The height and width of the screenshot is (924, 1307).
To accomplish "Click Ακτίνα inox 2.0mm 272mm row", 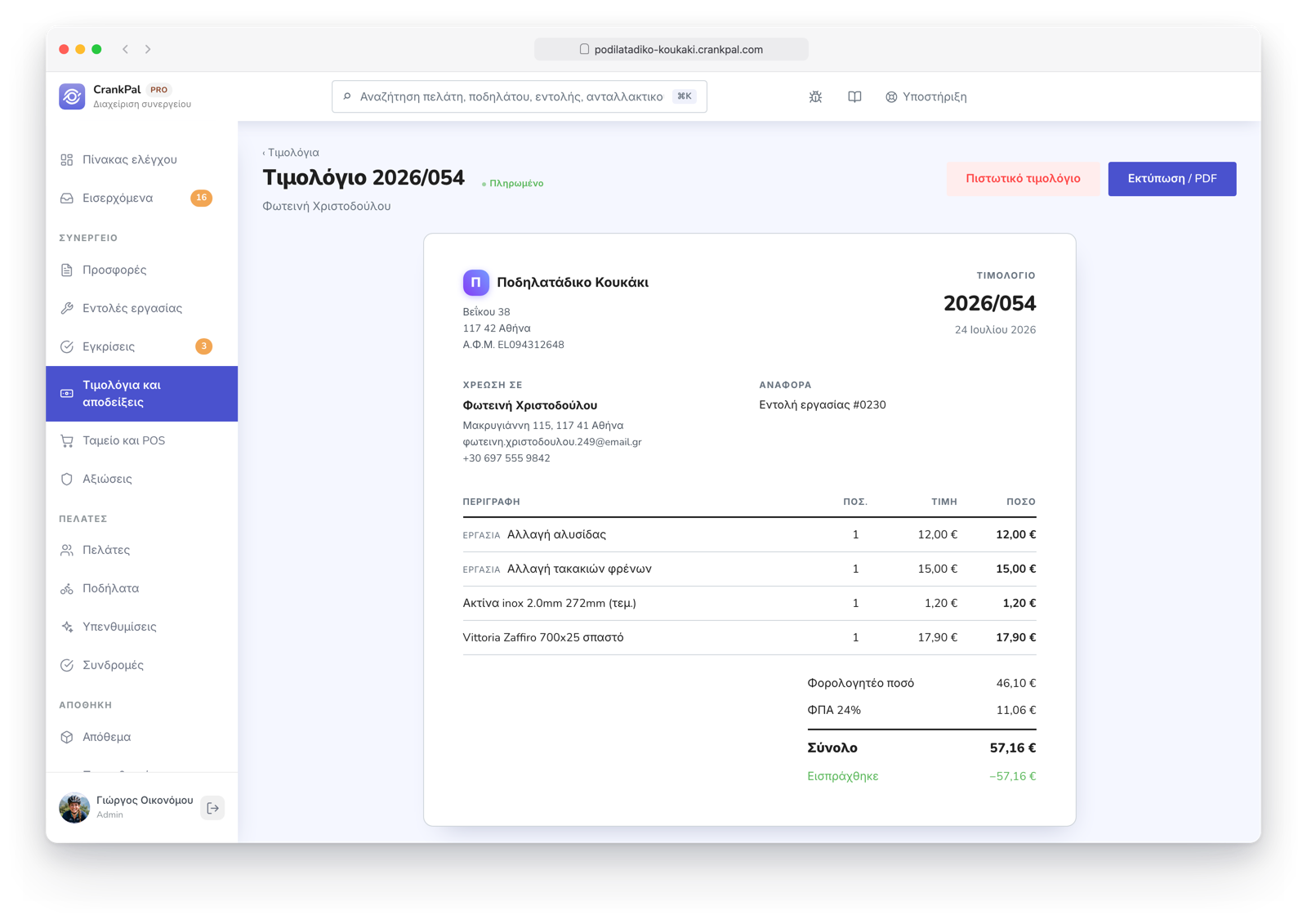I will coord(749,604).
